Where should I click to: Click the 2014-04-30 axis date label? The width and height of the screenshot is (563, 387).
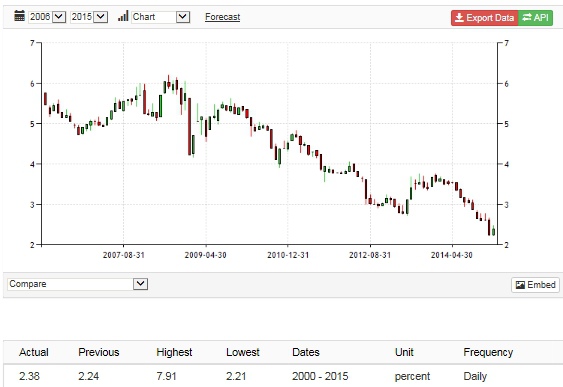pos(452,255)
